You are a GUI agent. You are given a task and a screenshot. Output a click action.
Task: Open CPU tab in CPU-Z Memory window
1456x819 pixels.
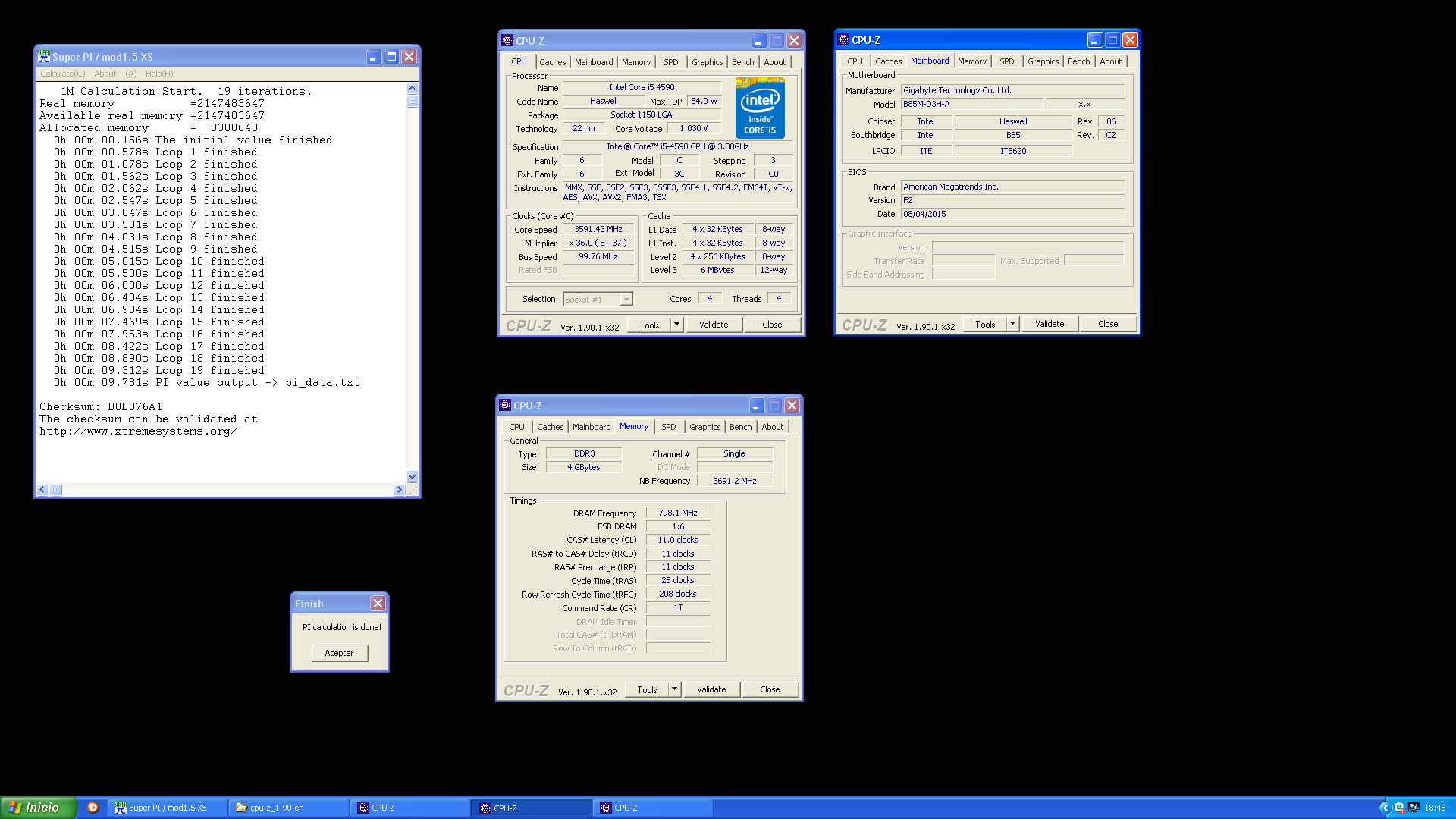click(516, 427)
